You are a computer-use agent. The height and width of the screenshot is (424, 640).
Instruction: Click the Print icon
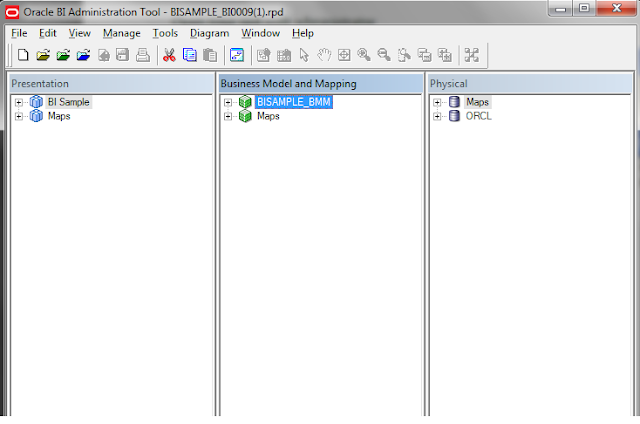(x=143, y=55)
